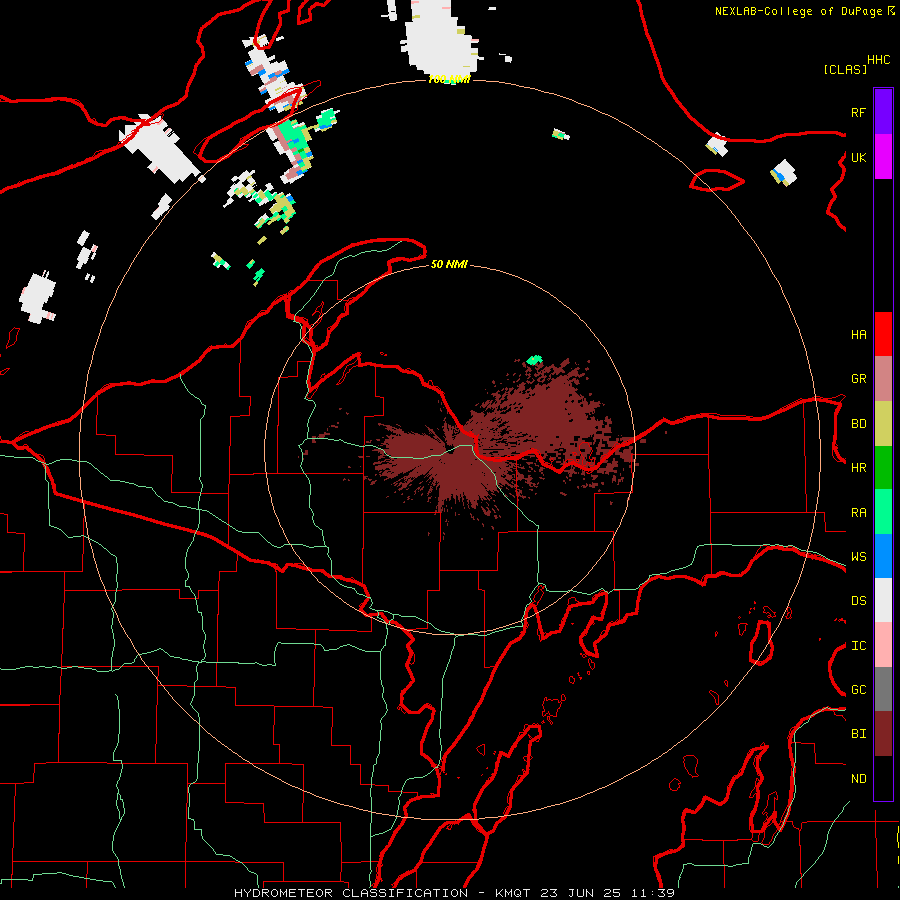Screen dimensions: 900x900
Task: Click the IC legend label
Action: tap(858, 646)
